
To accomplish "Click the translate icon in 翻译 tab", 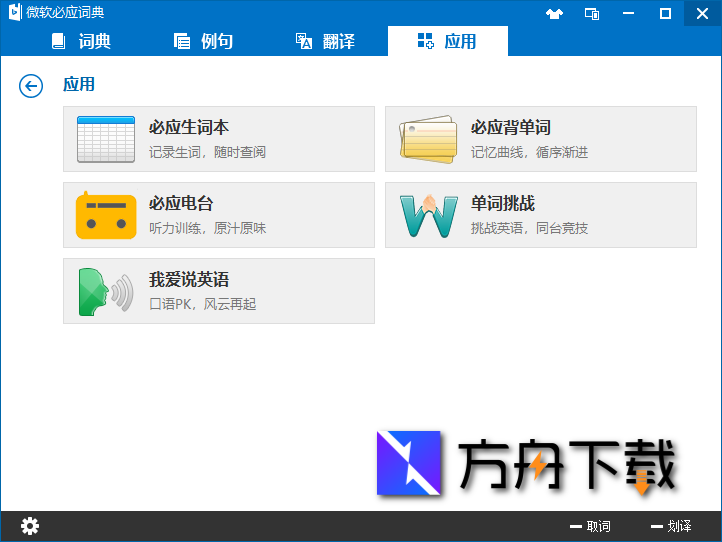I will pyautogui.click(x=303, y=41).
